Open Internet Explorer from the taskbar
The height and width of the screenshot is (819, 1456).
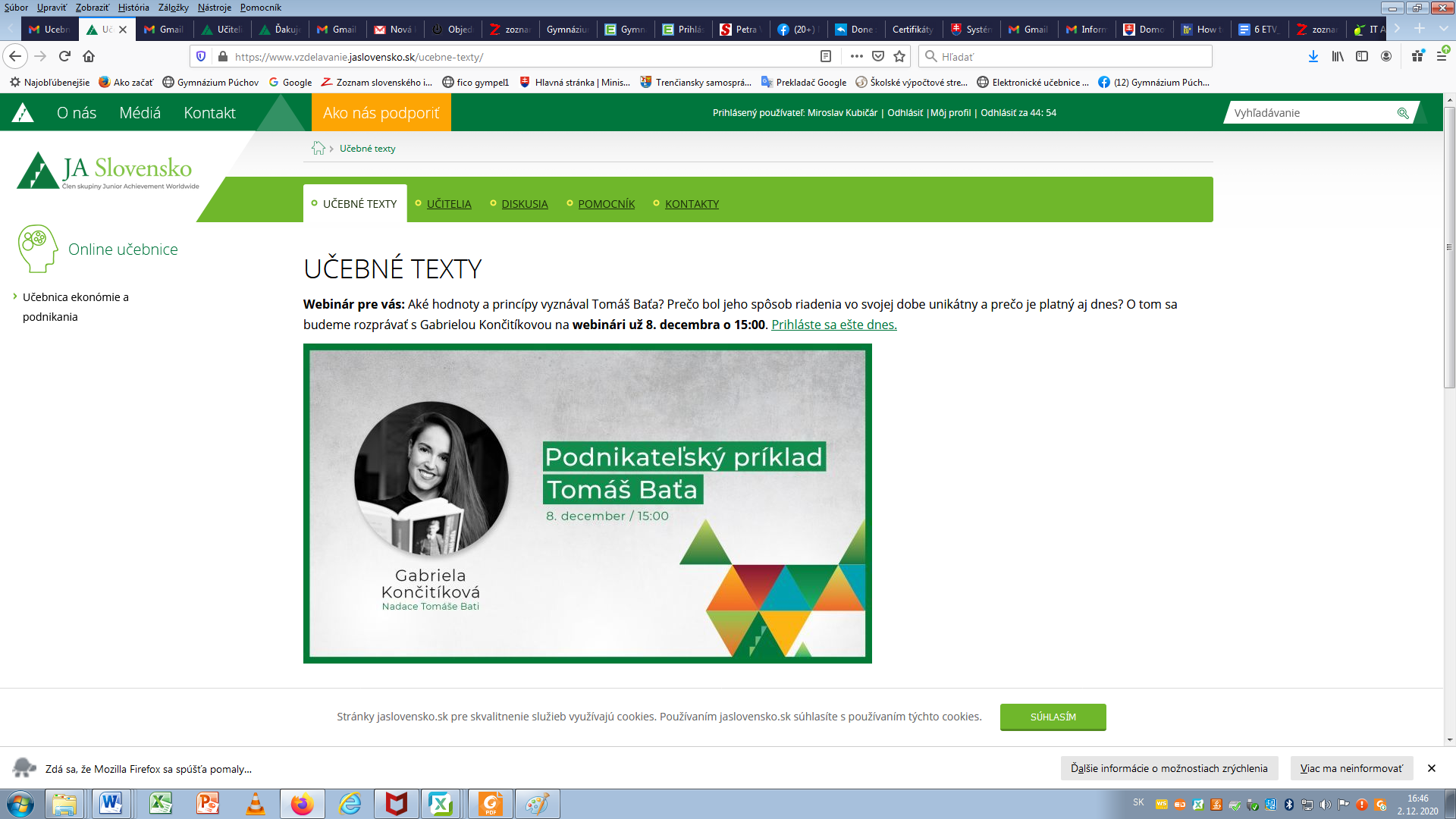[x=350, y=803]
